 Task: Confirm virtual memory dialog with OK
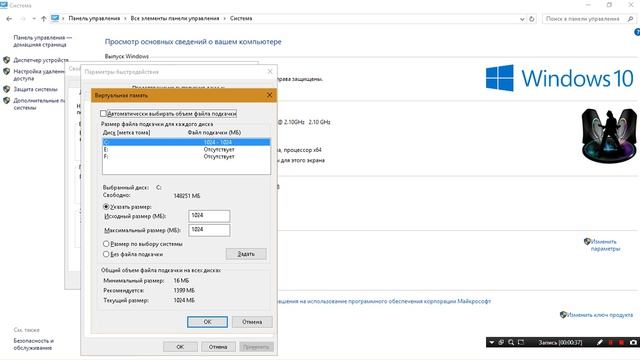click(207, 322)
